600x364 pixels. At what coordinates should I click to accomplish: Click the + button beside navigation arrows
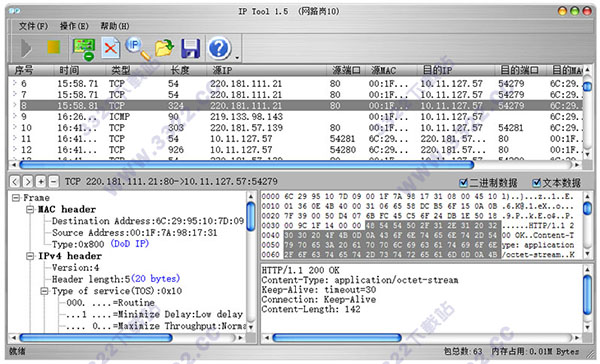[x=41, y=181]
